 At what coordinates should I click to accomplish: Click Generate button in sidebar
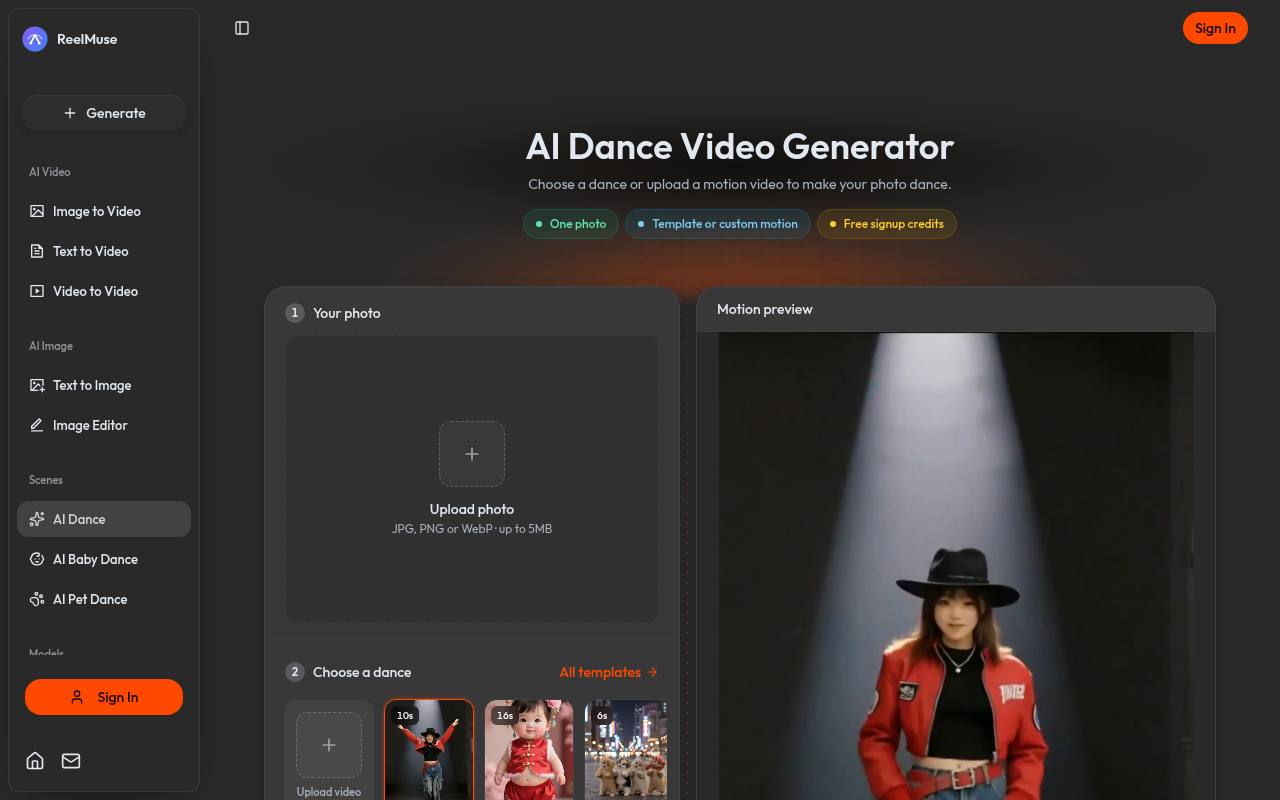[104, 113]
